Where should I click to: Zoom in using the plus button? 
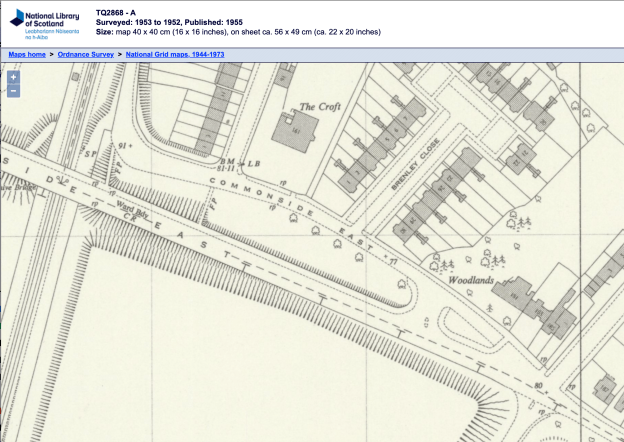pyautogui.click(x=13, y=77)
